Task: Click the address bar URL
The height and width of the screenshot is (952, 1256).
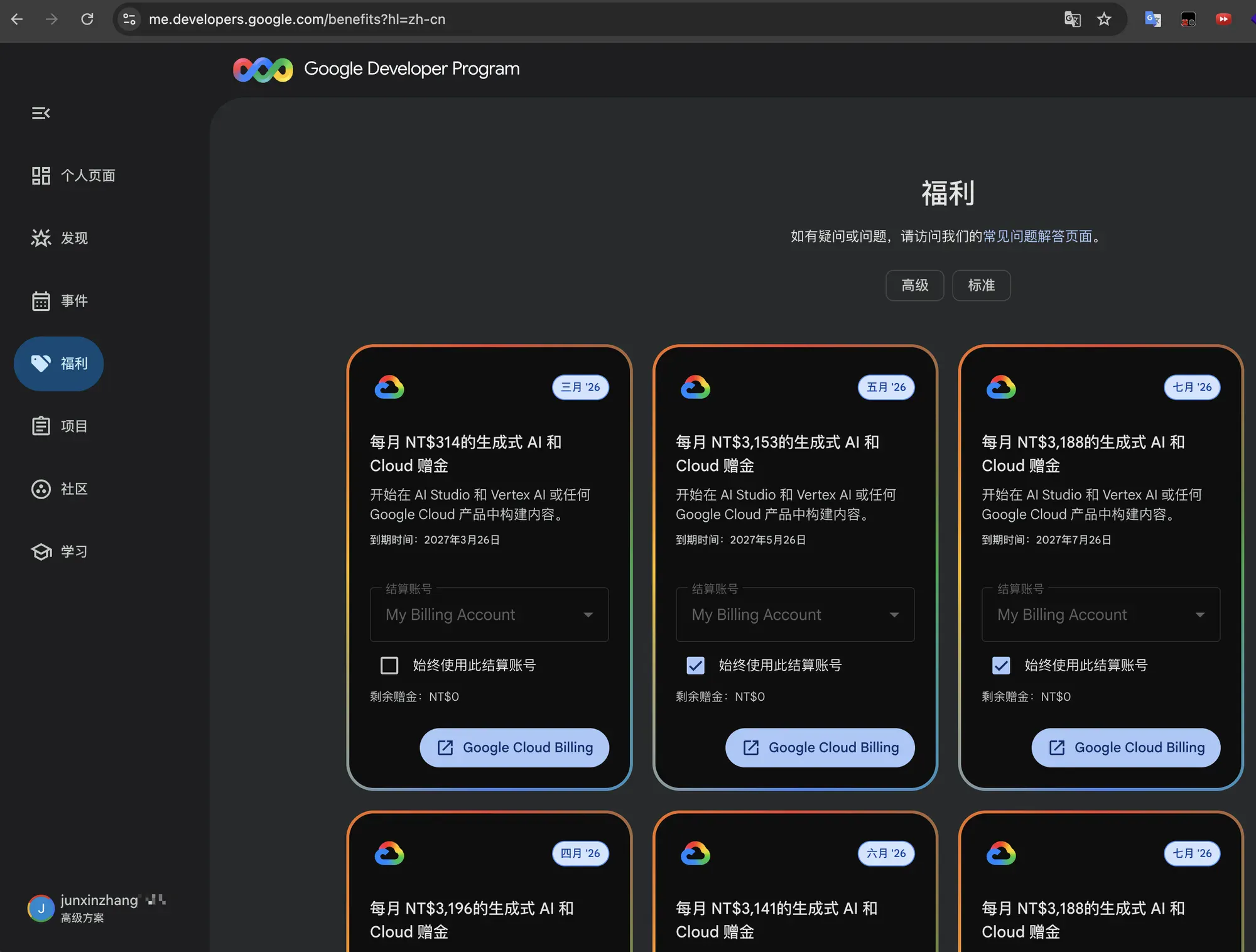Action: click(x=297, y=19)
